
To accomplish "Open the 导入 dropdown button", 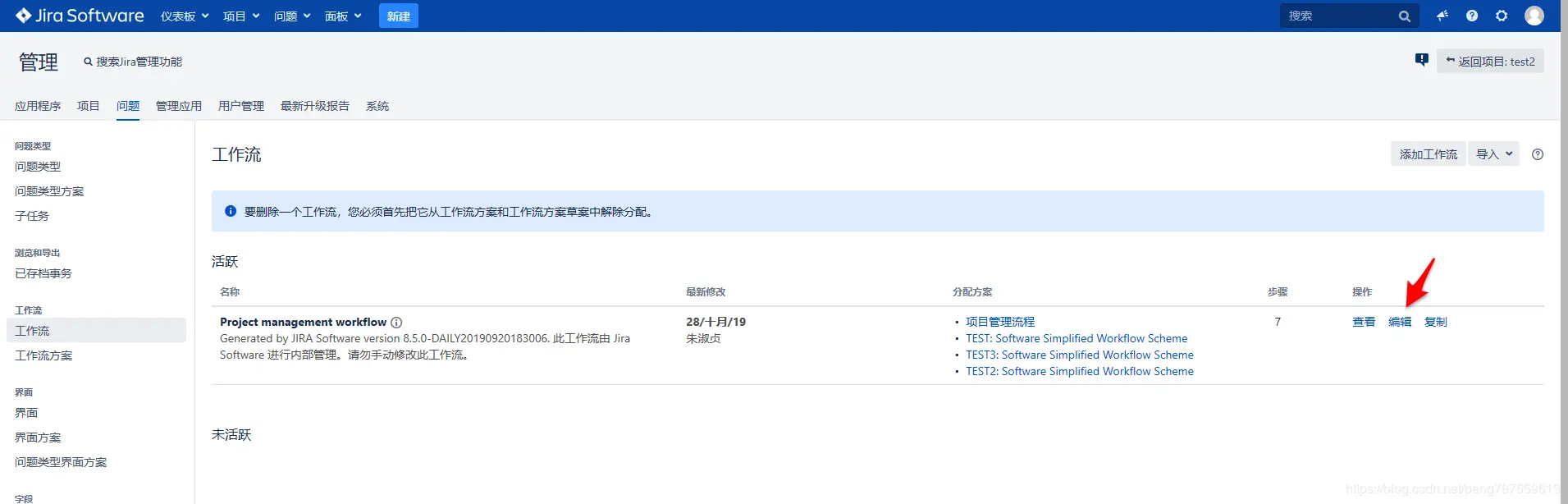I will pos(1493,154).
